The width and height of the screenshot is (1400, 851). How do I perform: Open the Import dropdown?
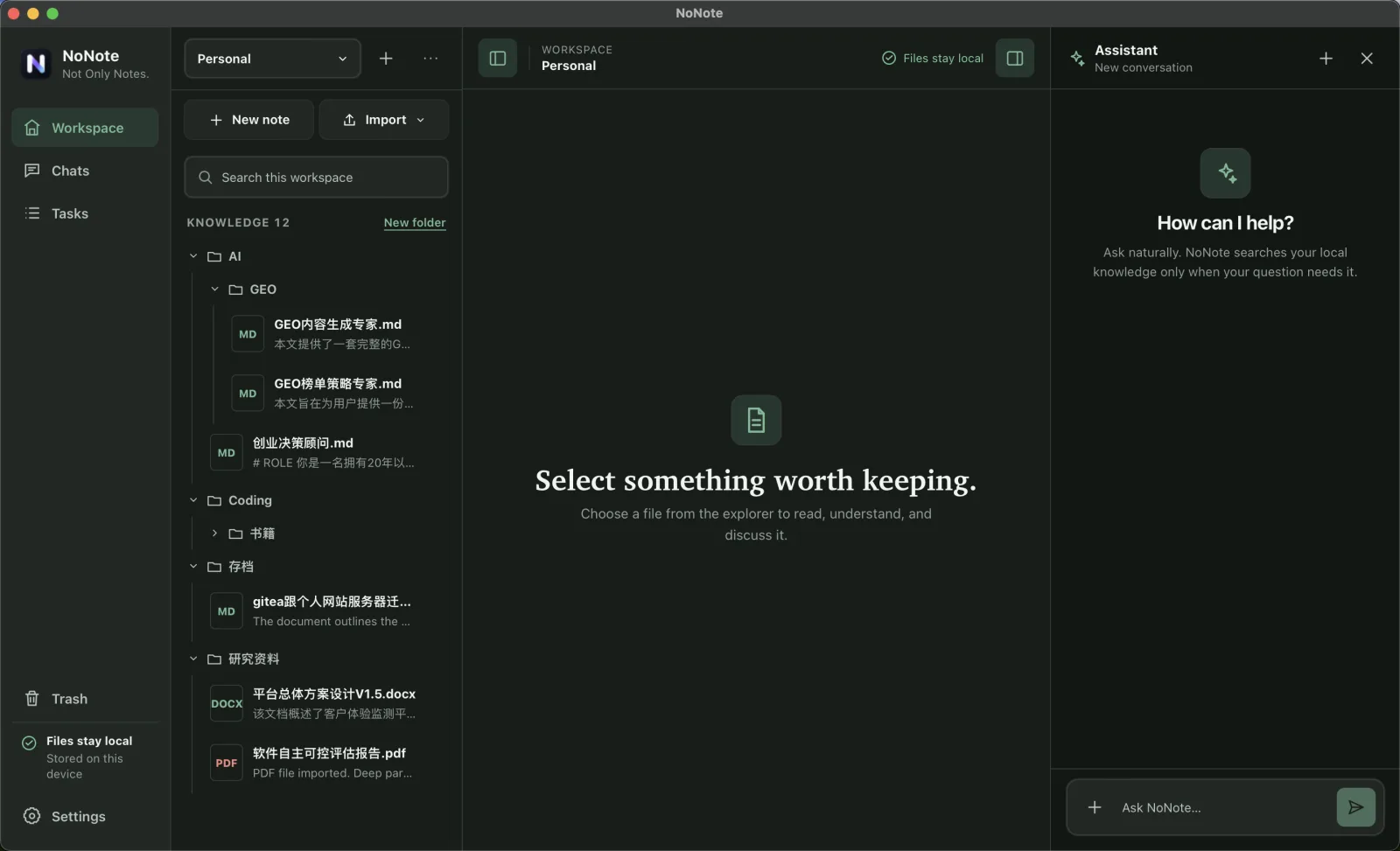coord(383,120)
